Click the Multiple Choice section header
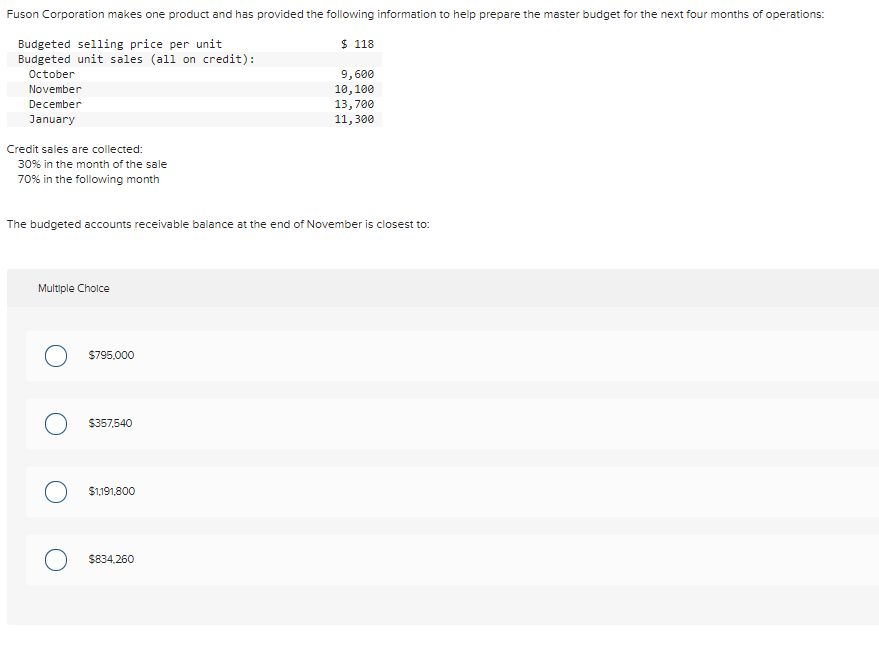The image size is (879, 671). pos(73,288)
